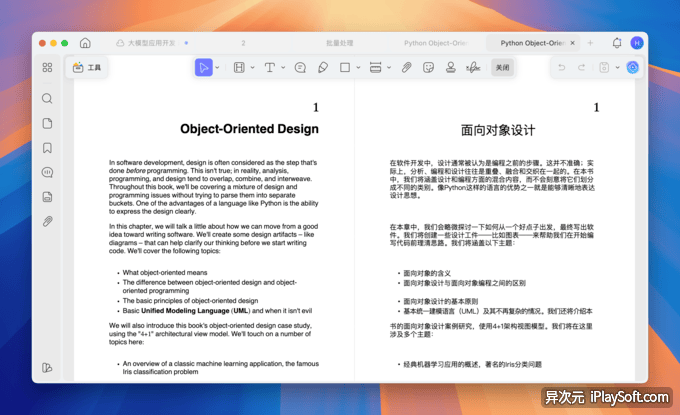Image resolution: width=680 pixels, height=415 pixels.
Task: Click chapter number 1 on left page
Action: point(316,107)
